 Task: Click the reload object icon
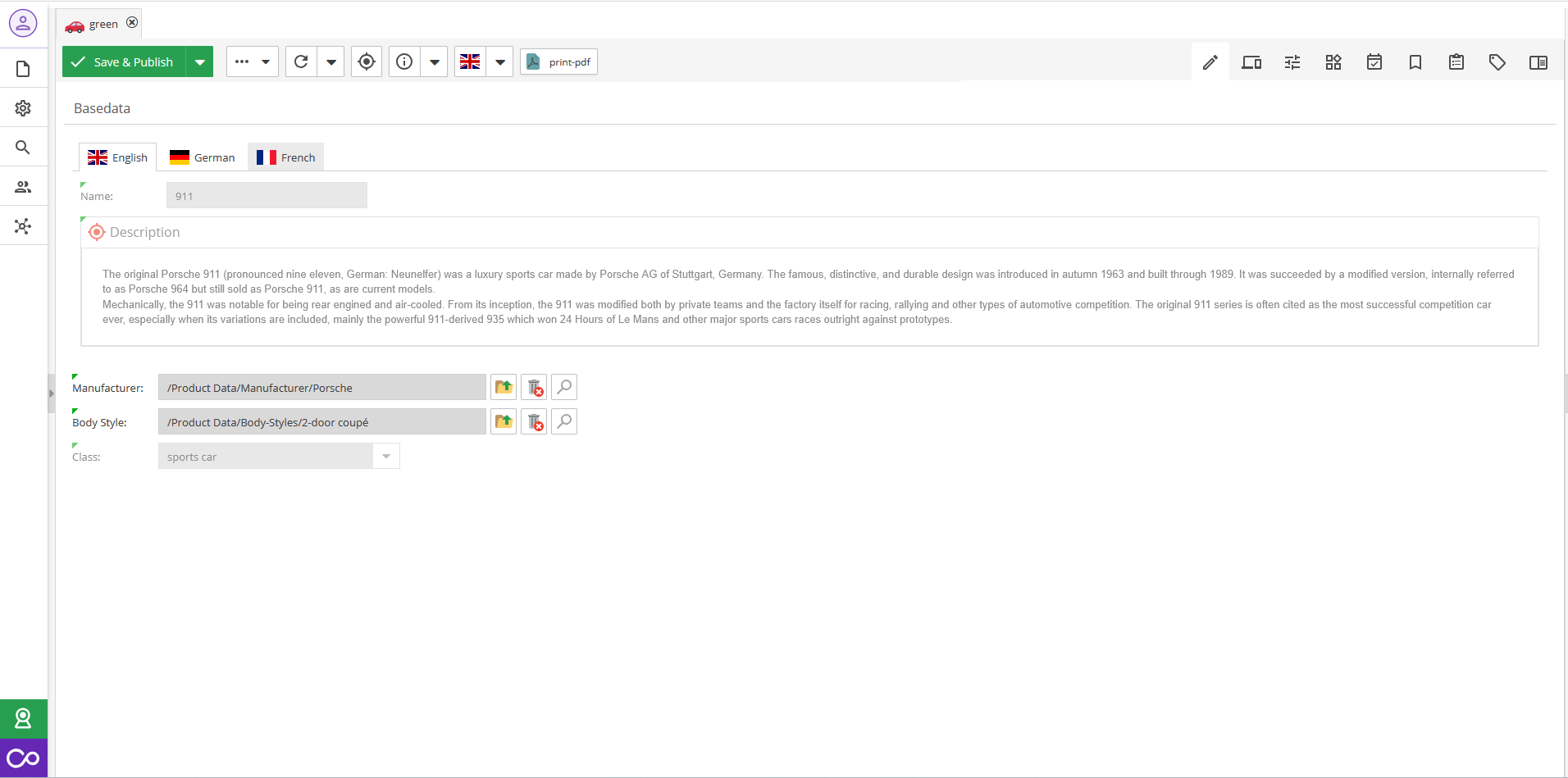click(301, 62)
